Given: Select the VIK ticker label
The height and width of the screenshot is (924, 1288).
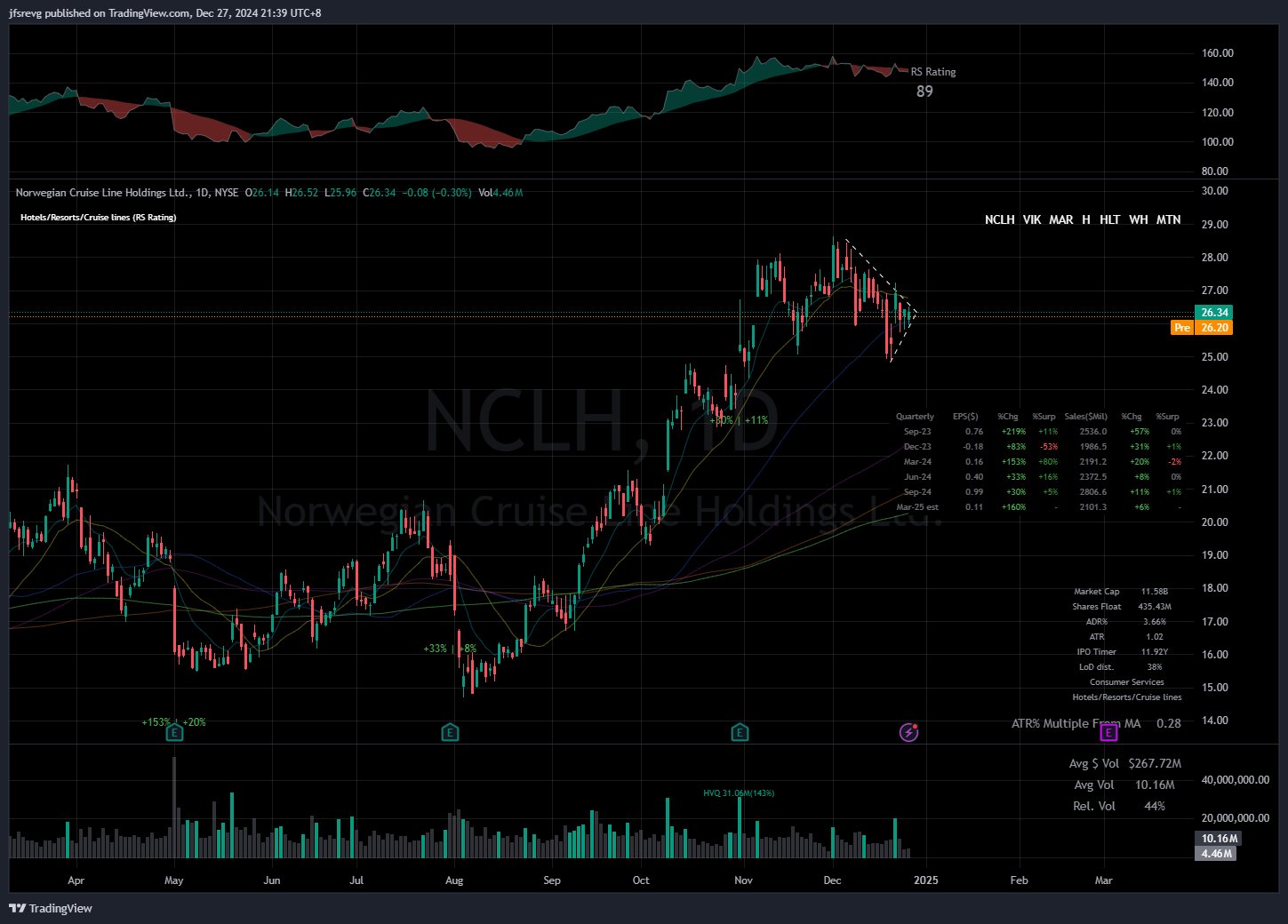Looking at the screenshot, I should point(1031,219).
